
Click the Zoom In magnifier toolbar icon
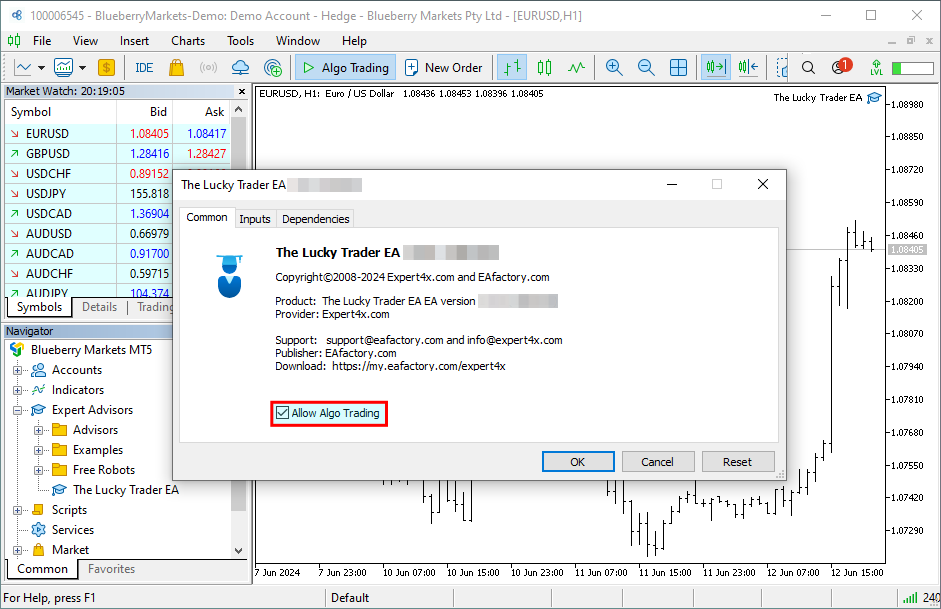coord(614,68)
